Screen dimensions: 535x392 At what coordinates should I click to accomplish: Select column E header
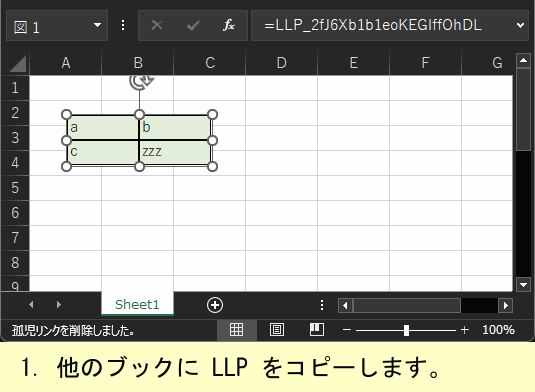tap(353, 63)
